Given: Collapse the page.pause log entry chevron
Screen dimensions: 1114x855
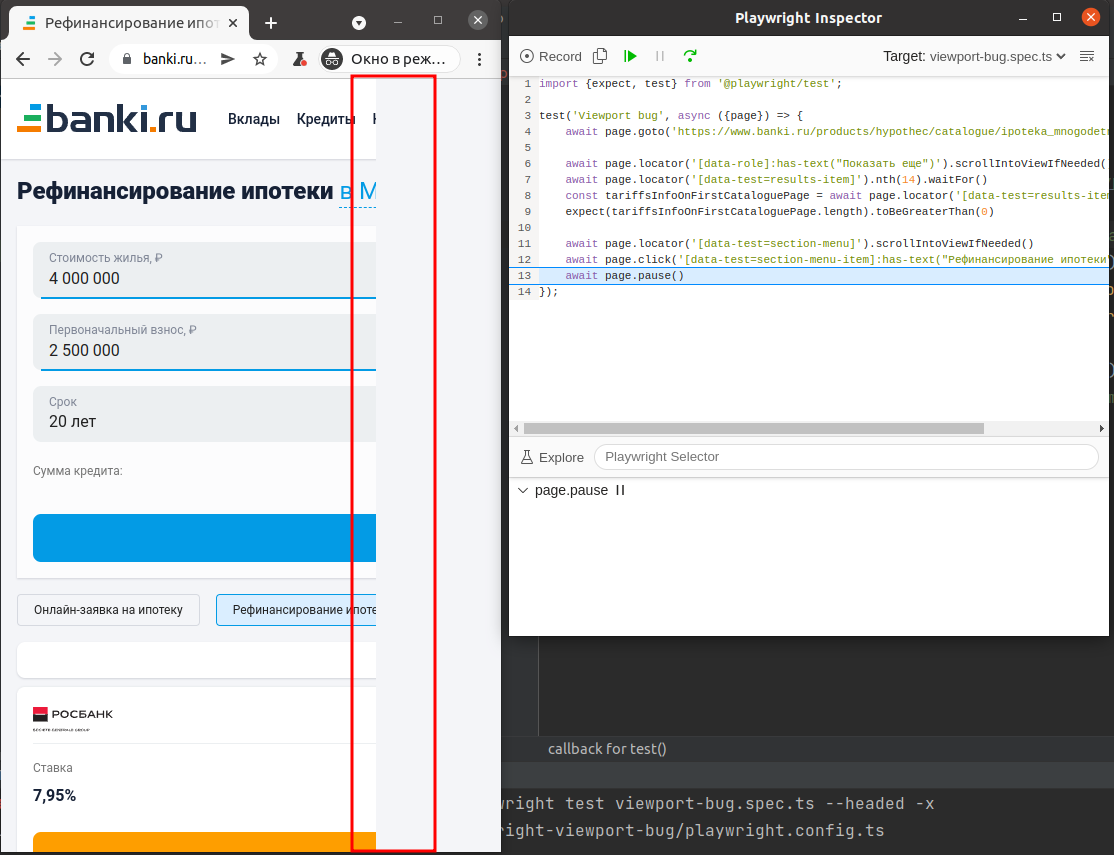Looking at the screenshot, I should (x=523, y=490).
